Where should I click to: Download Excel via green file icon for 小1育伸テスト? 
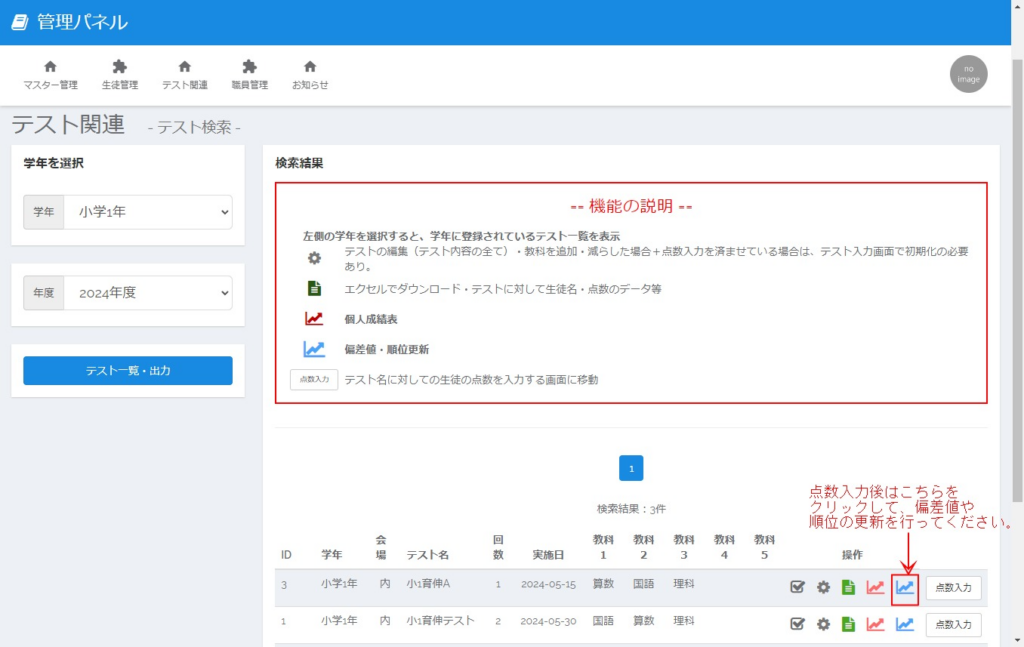point(848,624)
